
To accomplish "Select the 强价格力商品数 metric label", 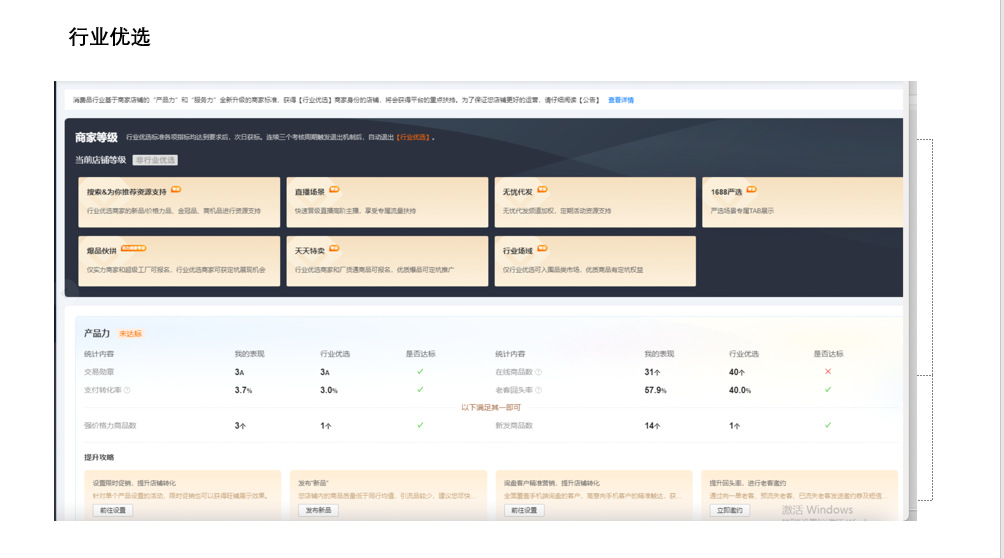I will click(110, 426).
